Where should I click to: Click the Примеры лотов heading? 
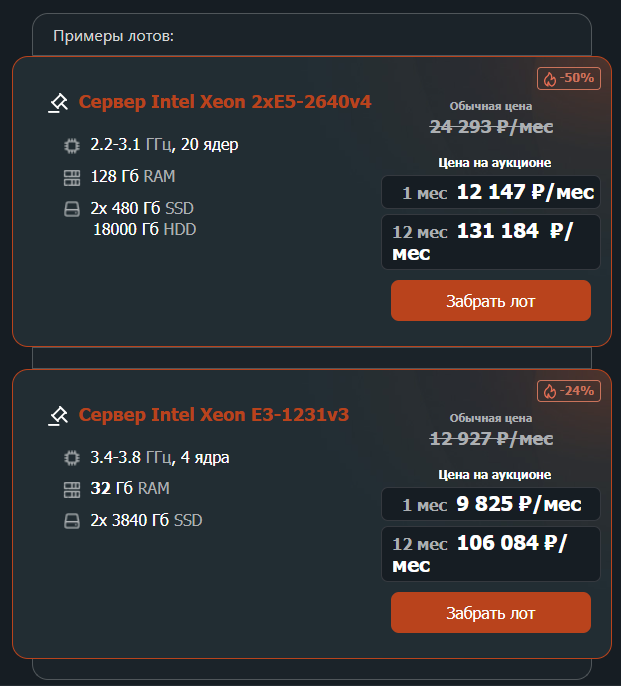113,36
